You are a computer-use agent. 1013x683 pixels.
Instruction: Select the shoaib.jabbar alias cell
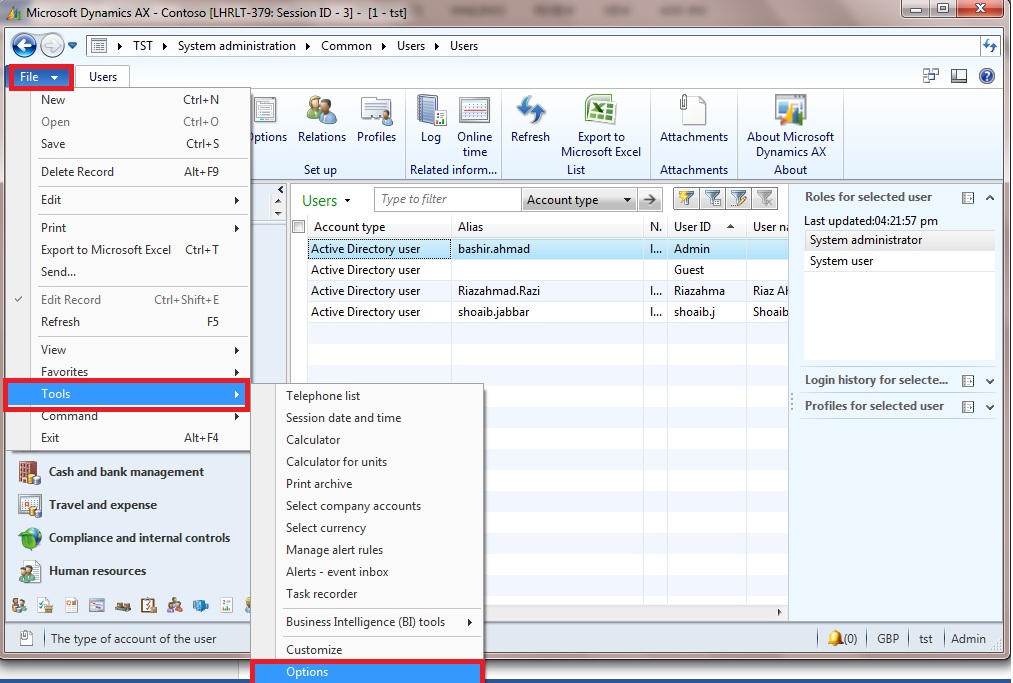pyautogui.click(x=547, y=312)
